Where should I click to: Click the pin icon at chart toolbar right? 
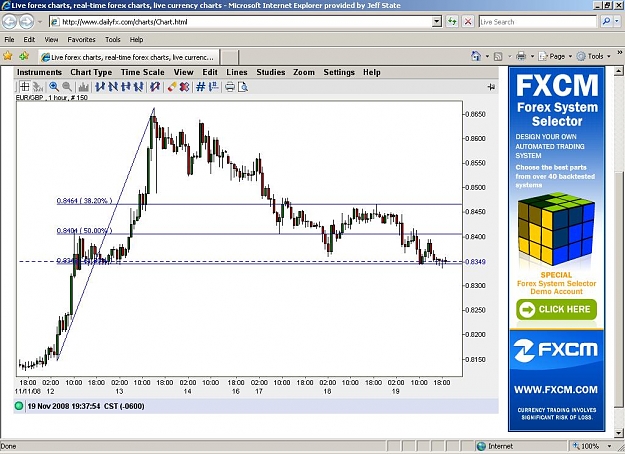491,86
